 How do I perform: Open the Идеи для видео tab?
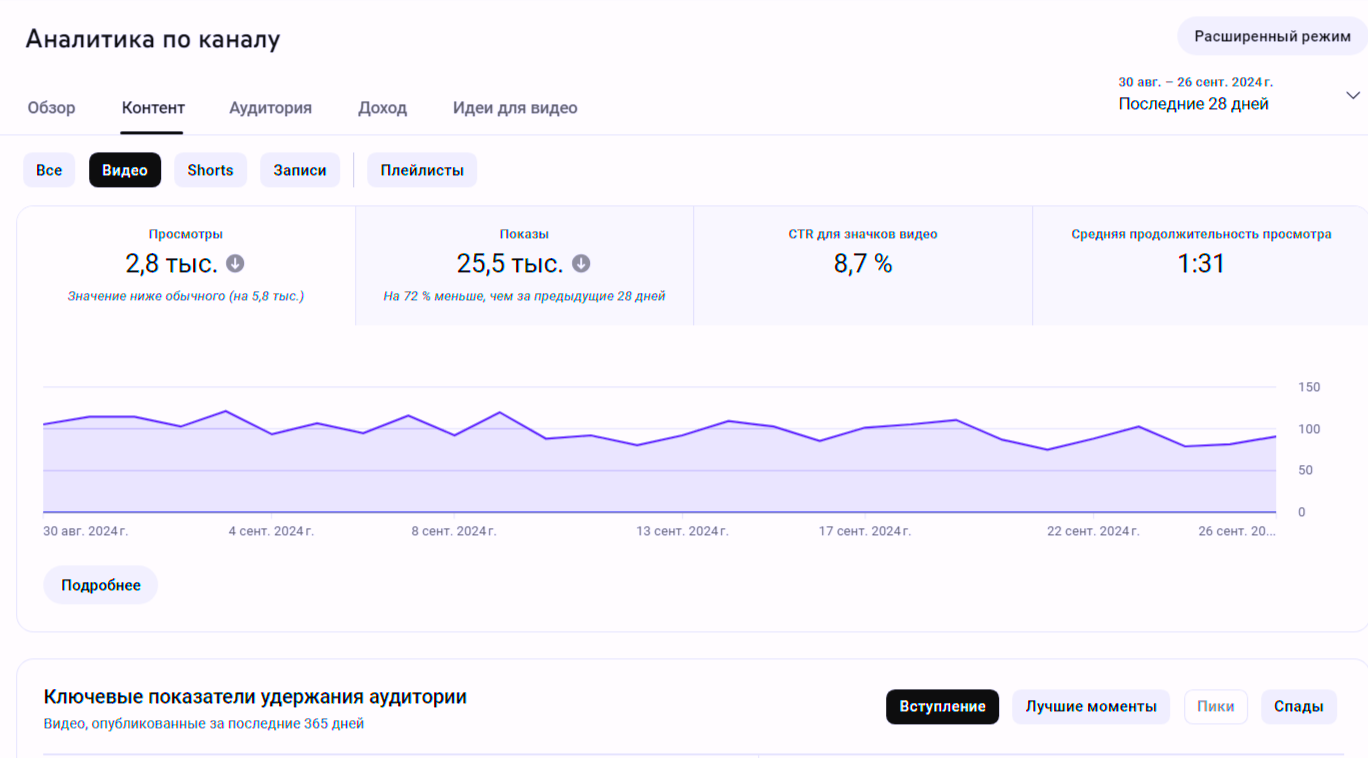pyautogui.click(x=515, y=108)
